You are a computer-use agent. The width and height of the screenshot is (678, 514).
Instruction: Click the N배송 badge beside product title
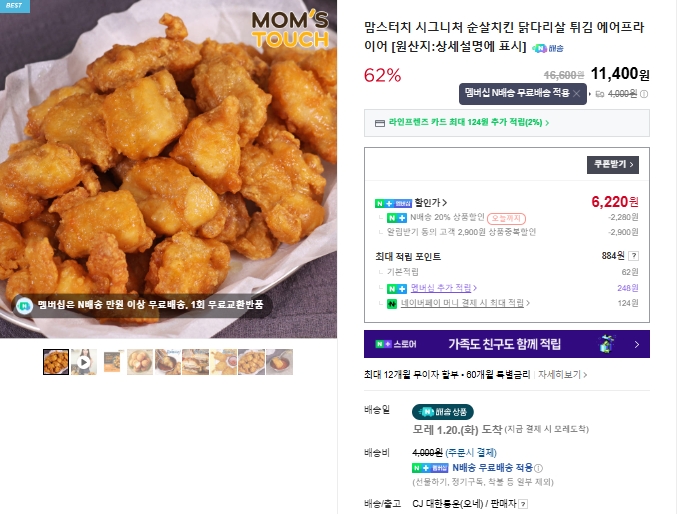click(548, 48)
